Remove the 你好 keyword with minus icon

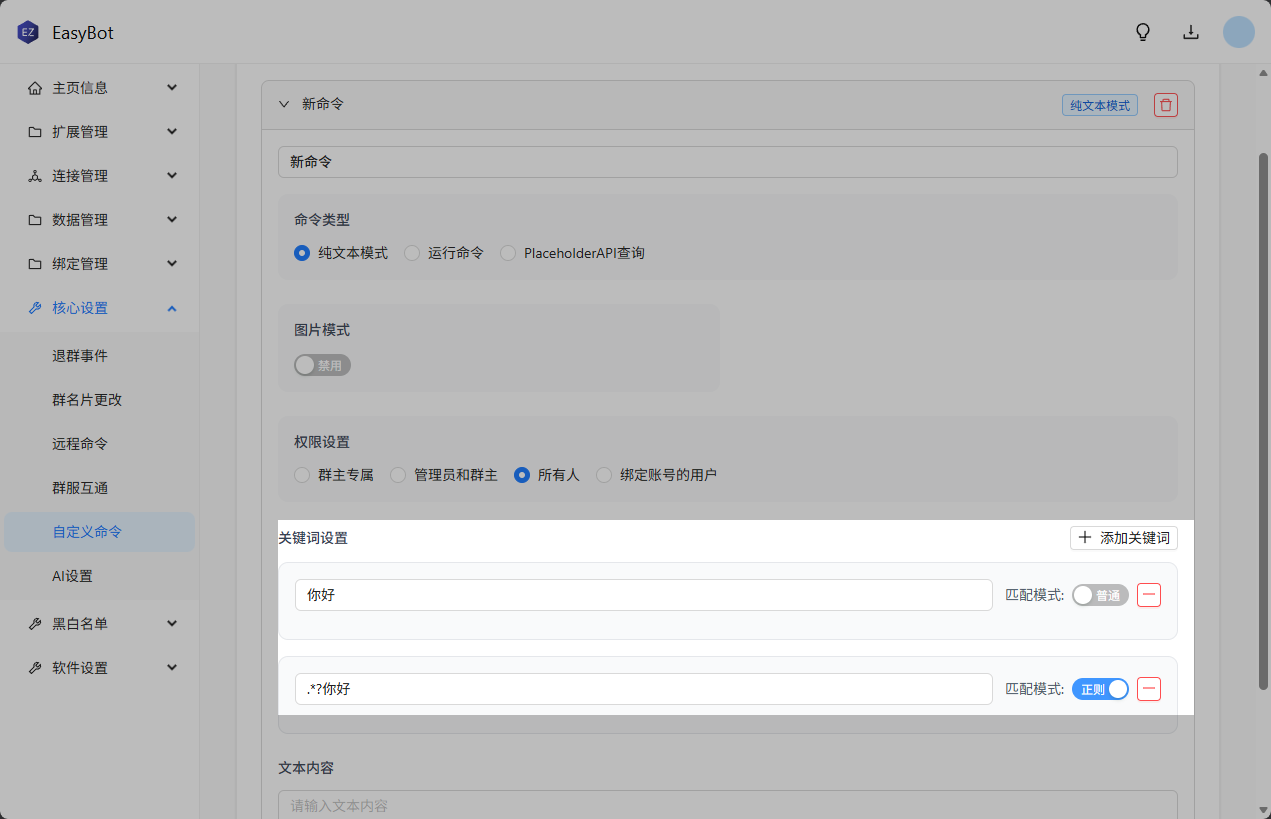1149,595
